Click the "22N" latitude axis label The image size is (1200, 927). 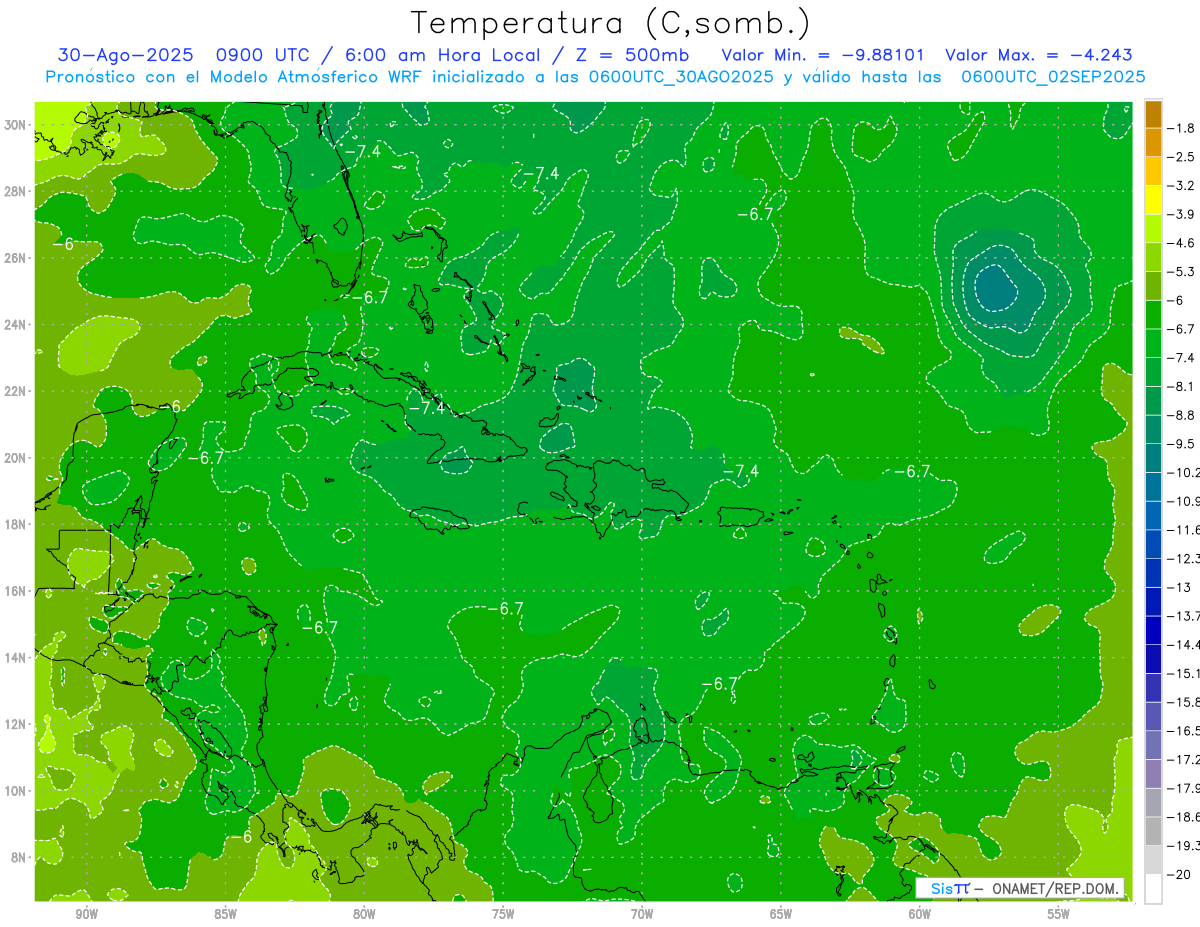[x=14, y=391]
